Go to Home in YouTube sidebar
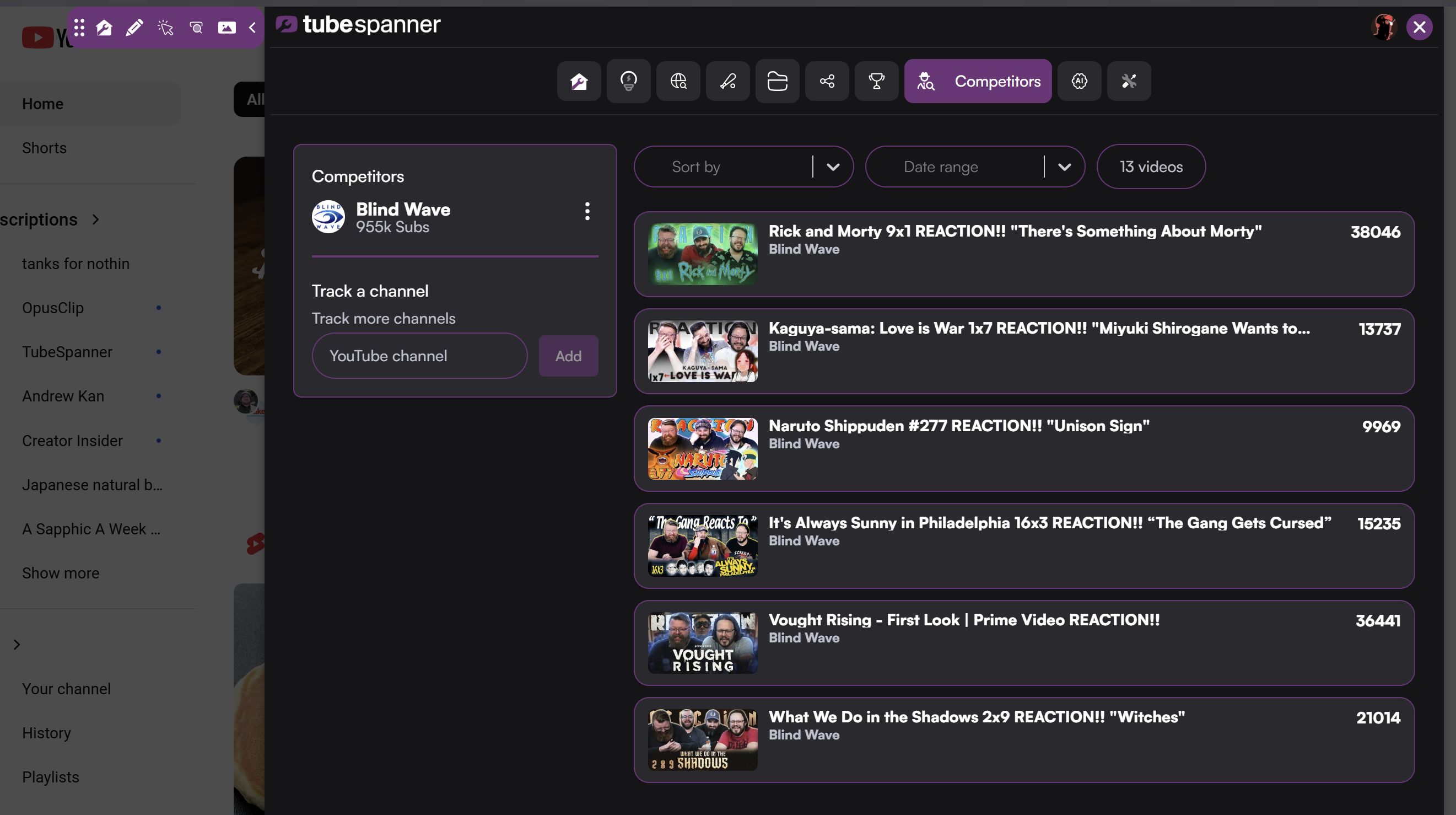 pos(90,104)
